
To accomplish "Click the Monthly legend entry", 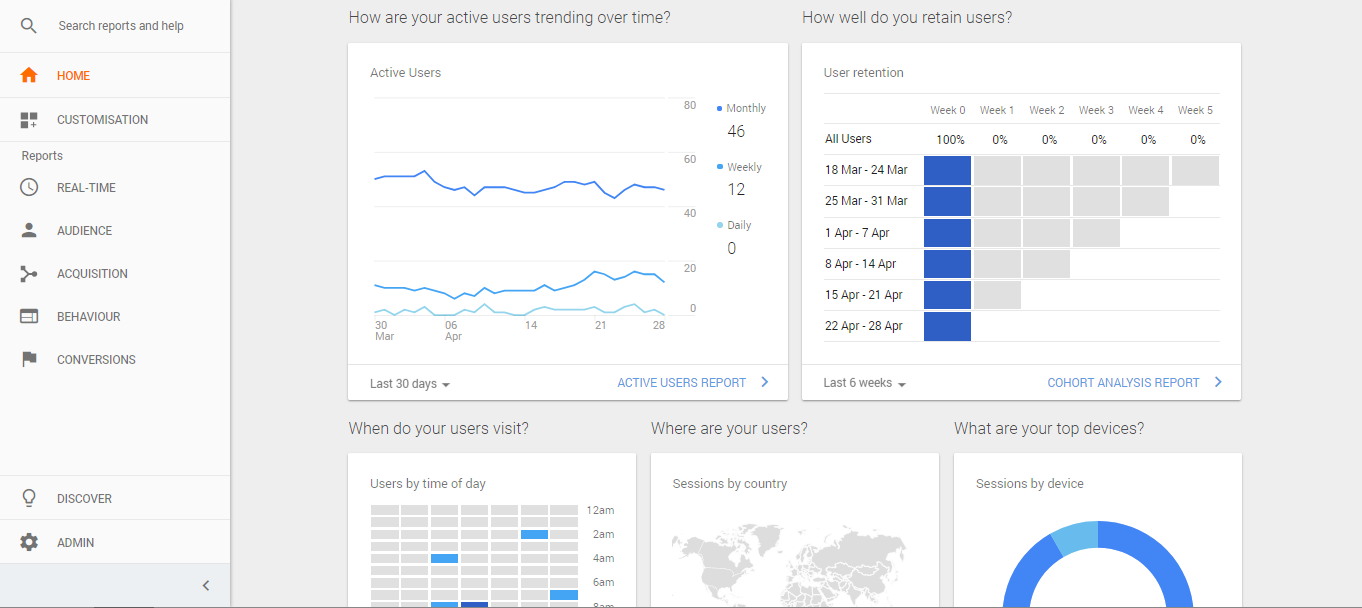I will pyautogui.click(x=742, y=108).
